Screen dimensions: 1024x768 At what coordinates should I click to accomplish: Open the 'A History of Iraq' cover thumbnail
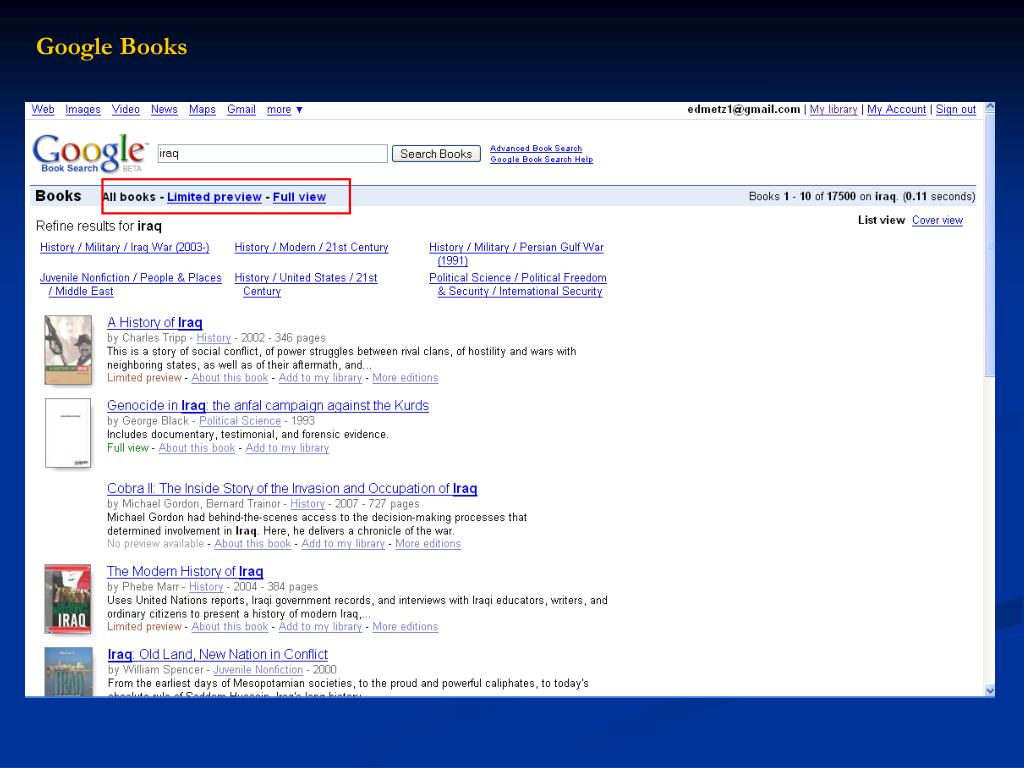tap(68, 350)
